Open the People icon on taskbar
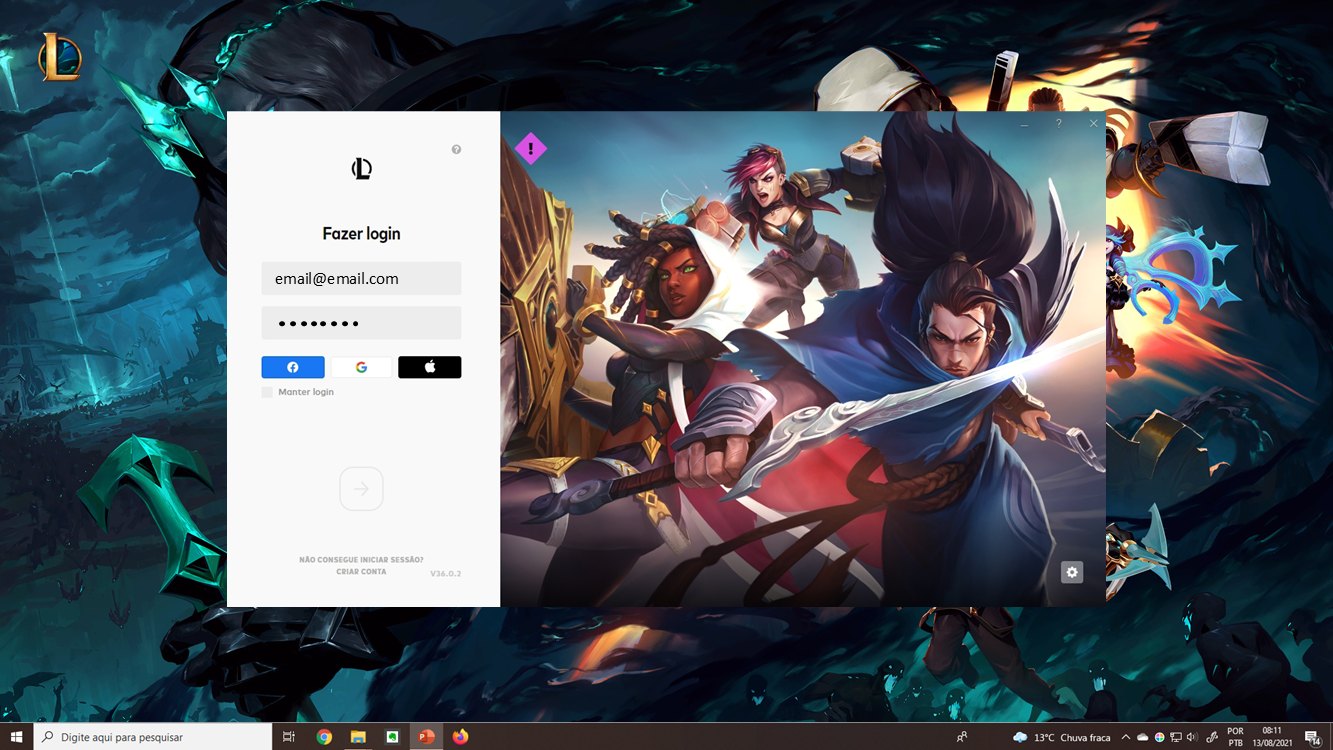1333x750 pixels. coord(962,737)
